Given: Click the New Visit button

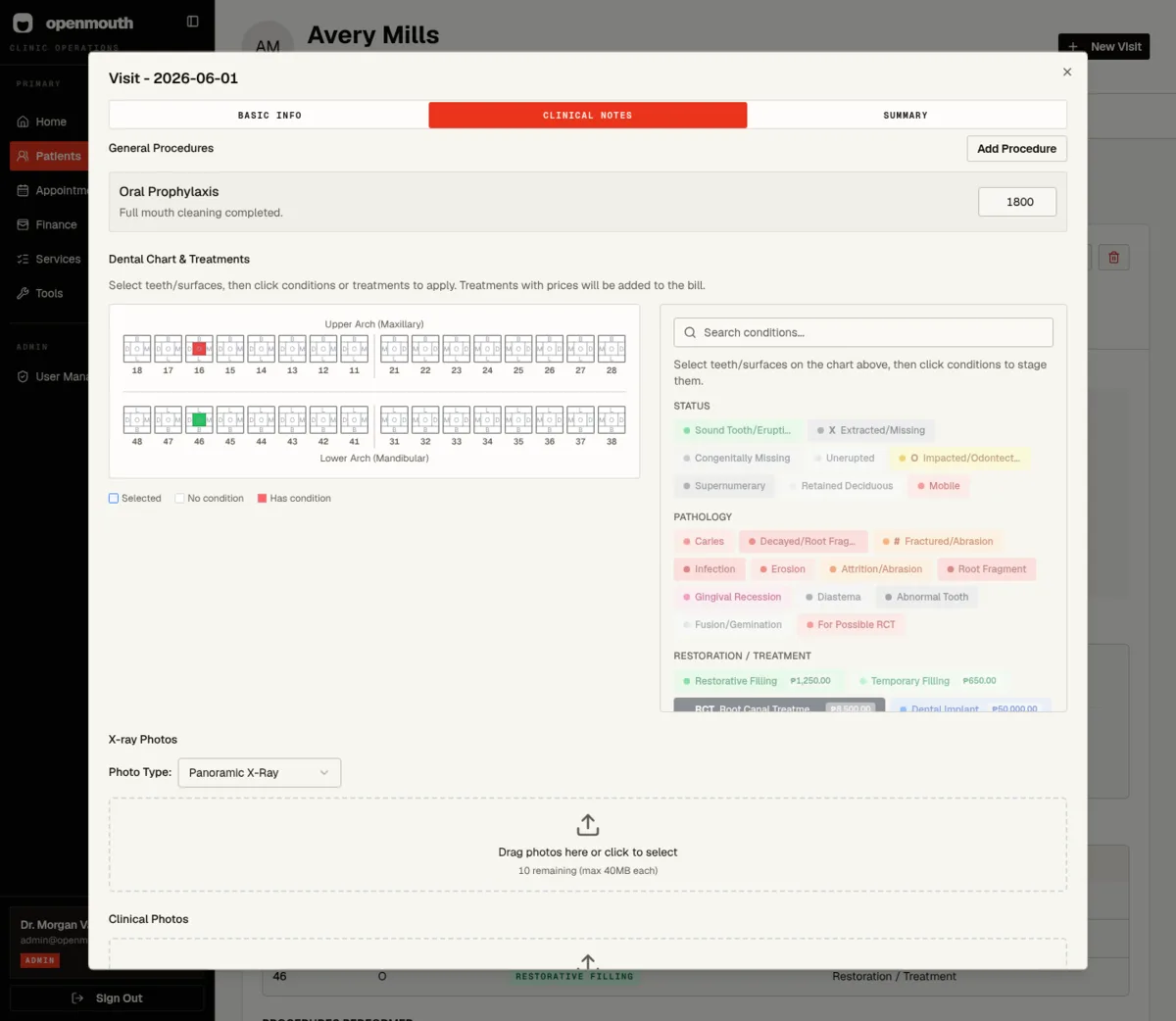Looking at the screenshot, I should pyautogui.click(x=1104, y=46).
